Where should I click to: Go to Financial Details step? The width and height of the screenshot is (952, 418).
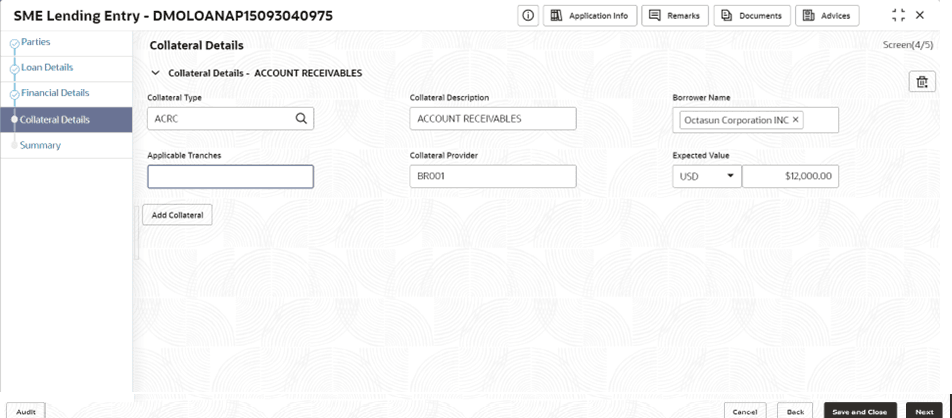(x=54, y=93)
